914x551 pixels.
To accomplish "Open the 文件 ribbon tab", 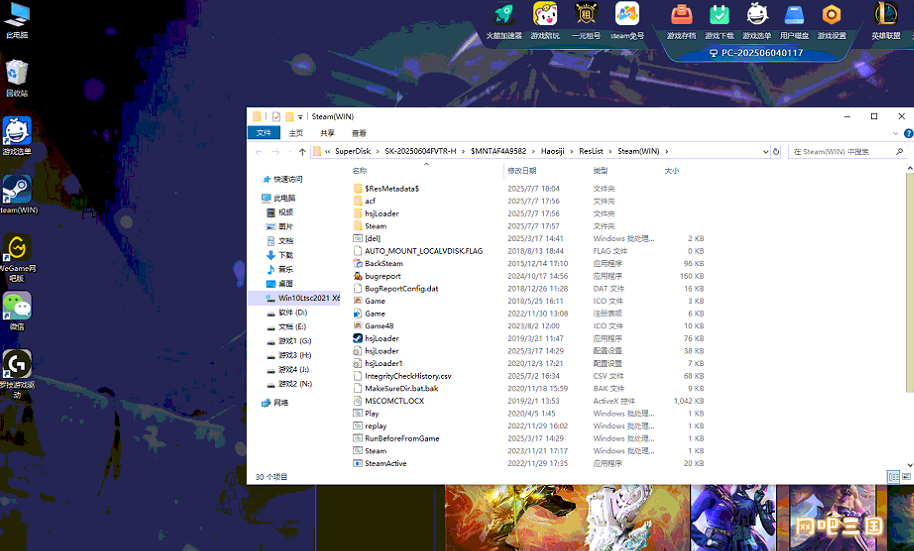I will click(x=264, y=133).
